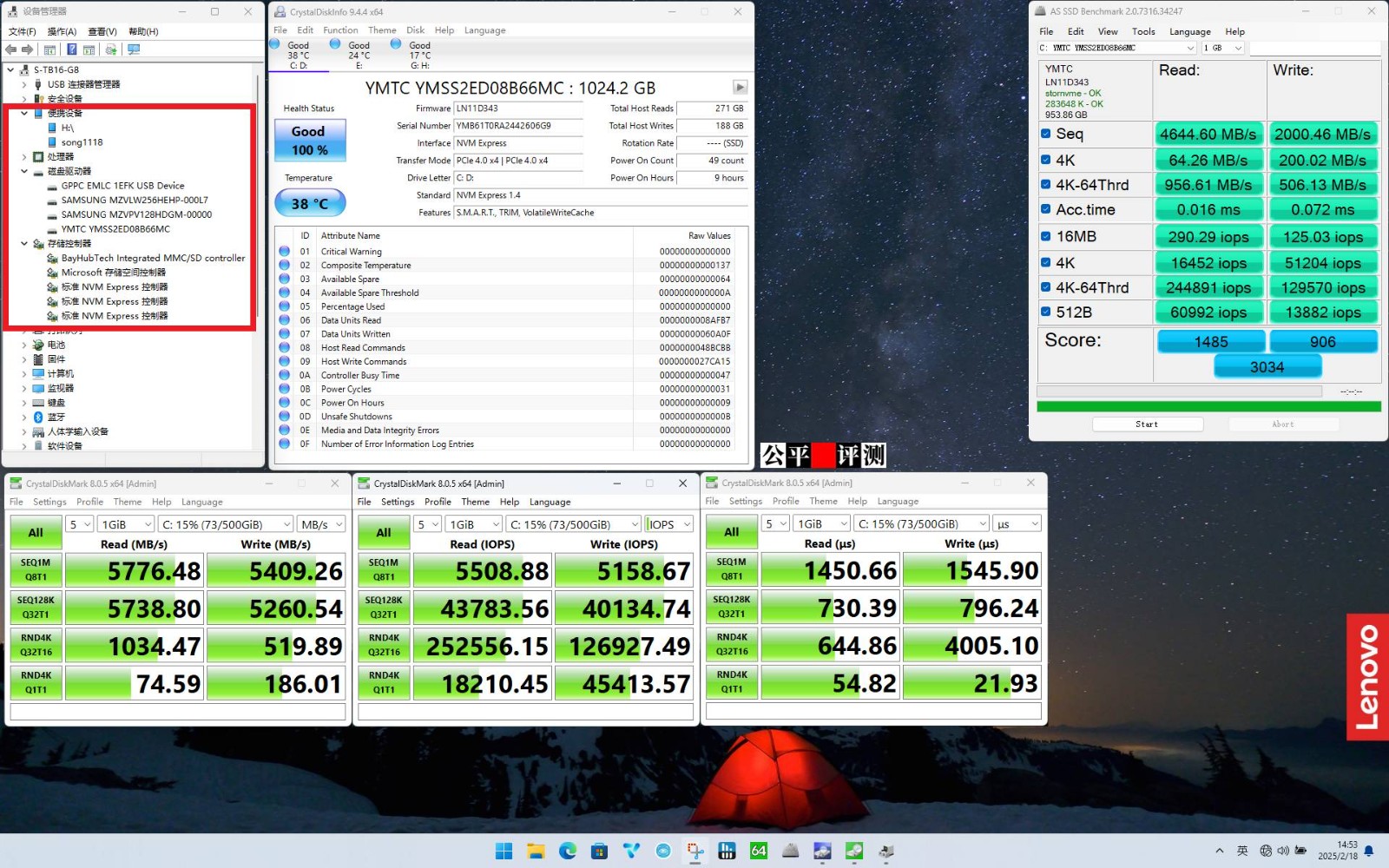The image size is (1389, 868).
Task: Uncheck the 512B checkbox in AS SSD
Action: point(1046,312)
